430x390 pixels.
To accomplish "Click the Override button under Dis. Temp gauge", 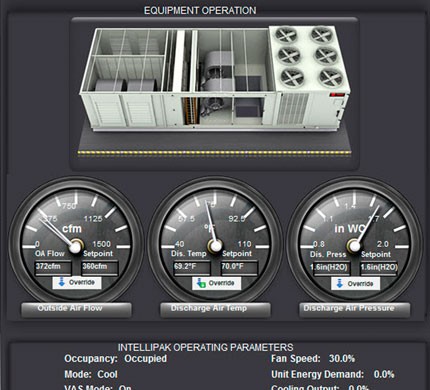I will coord(216,283).
